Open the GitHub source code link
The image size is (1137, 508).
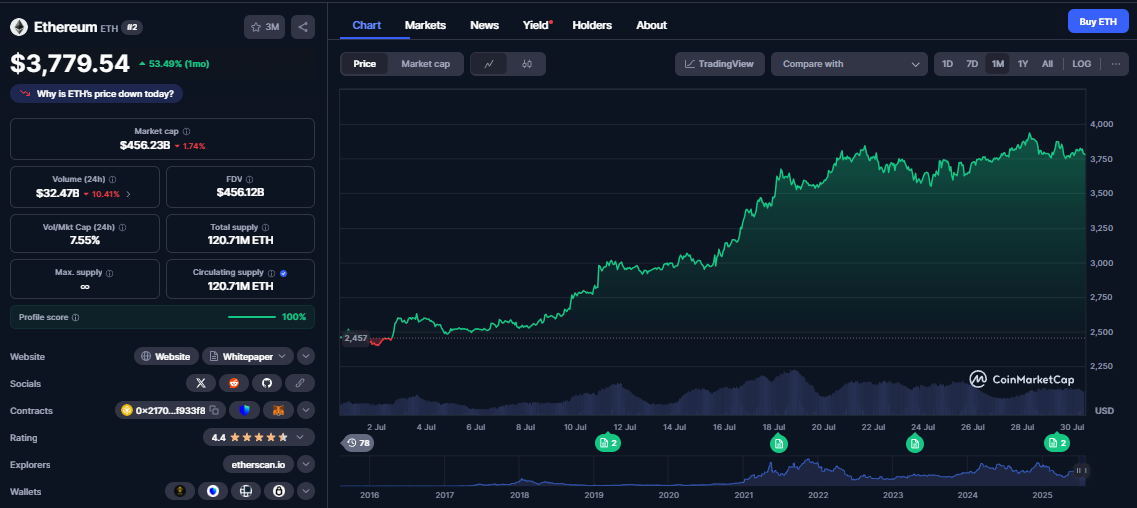[x=267, y=383]
